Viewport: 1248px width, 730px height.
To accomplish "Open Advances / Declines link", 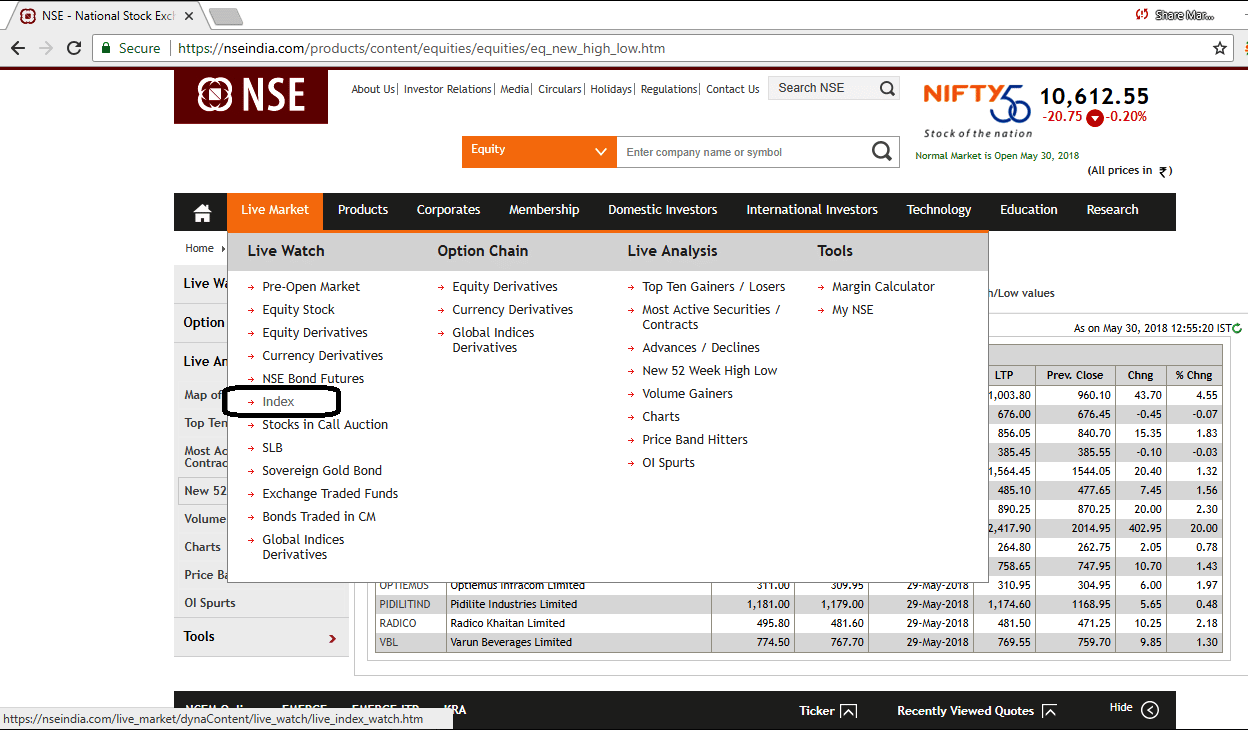I will [x=701, y=348].
